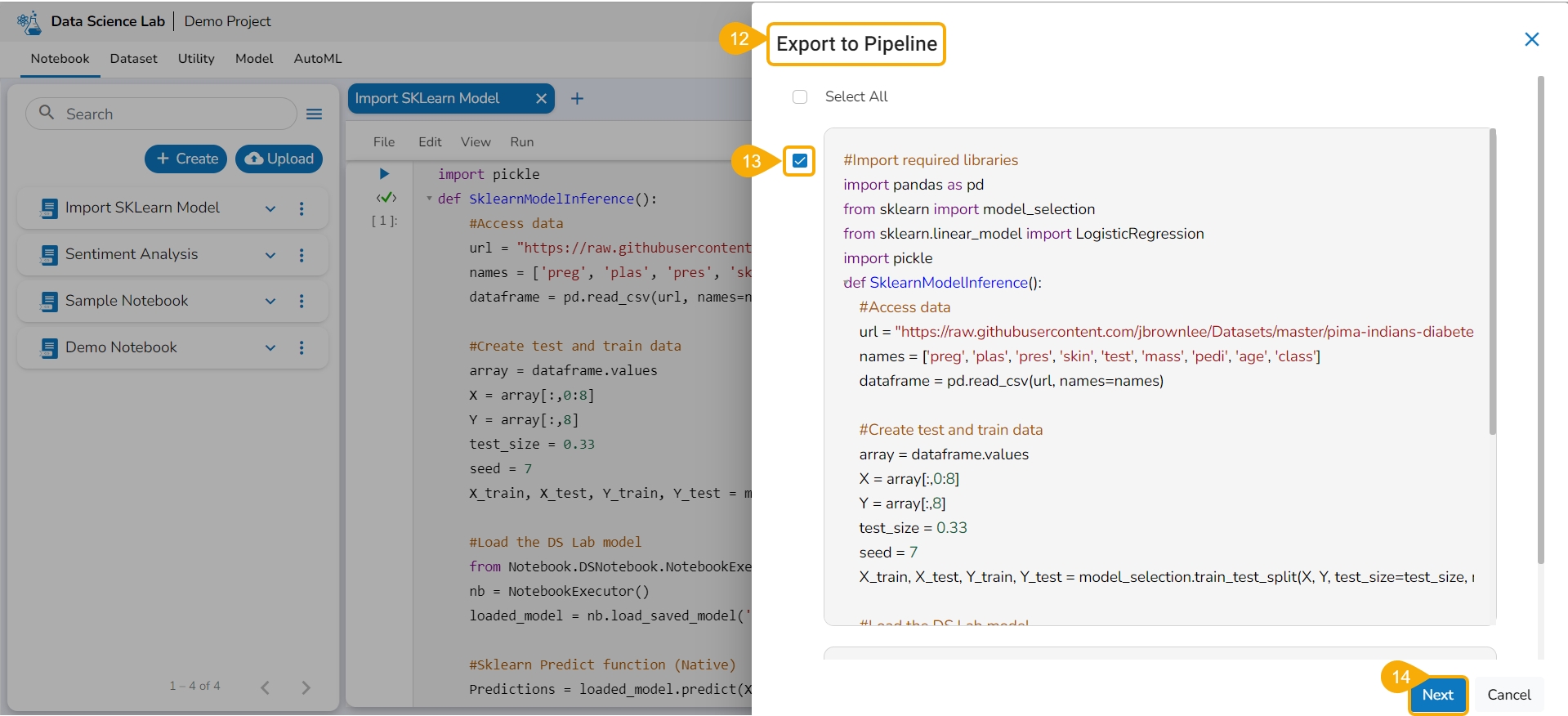Close the Export to Pipeline panel
The image size is (1568, 716).
pyautogui.click(x=1531, y=39)
